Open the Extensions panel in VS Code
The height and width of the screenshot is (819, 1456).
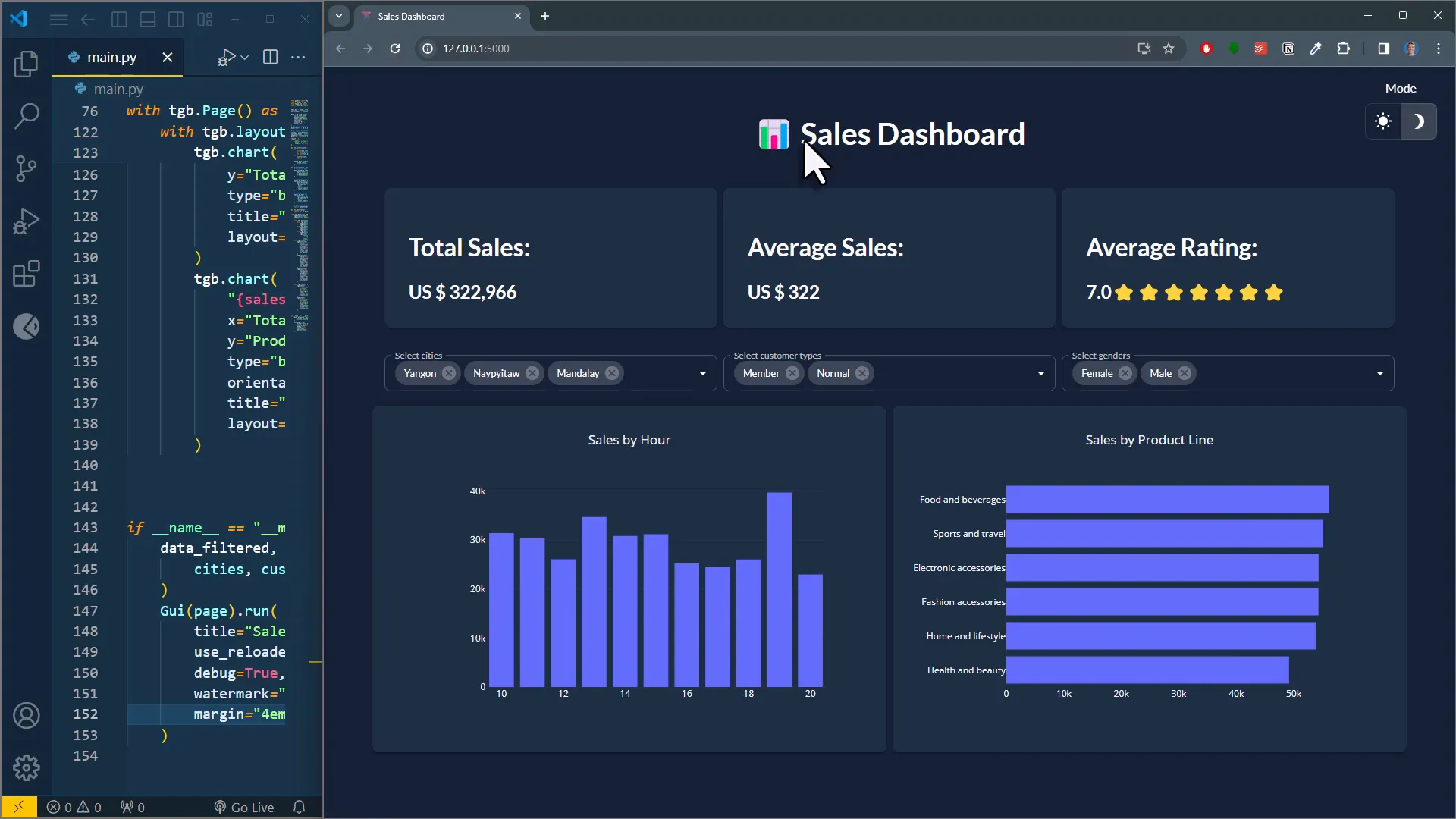pyautogui.click(x=27, y=275)
